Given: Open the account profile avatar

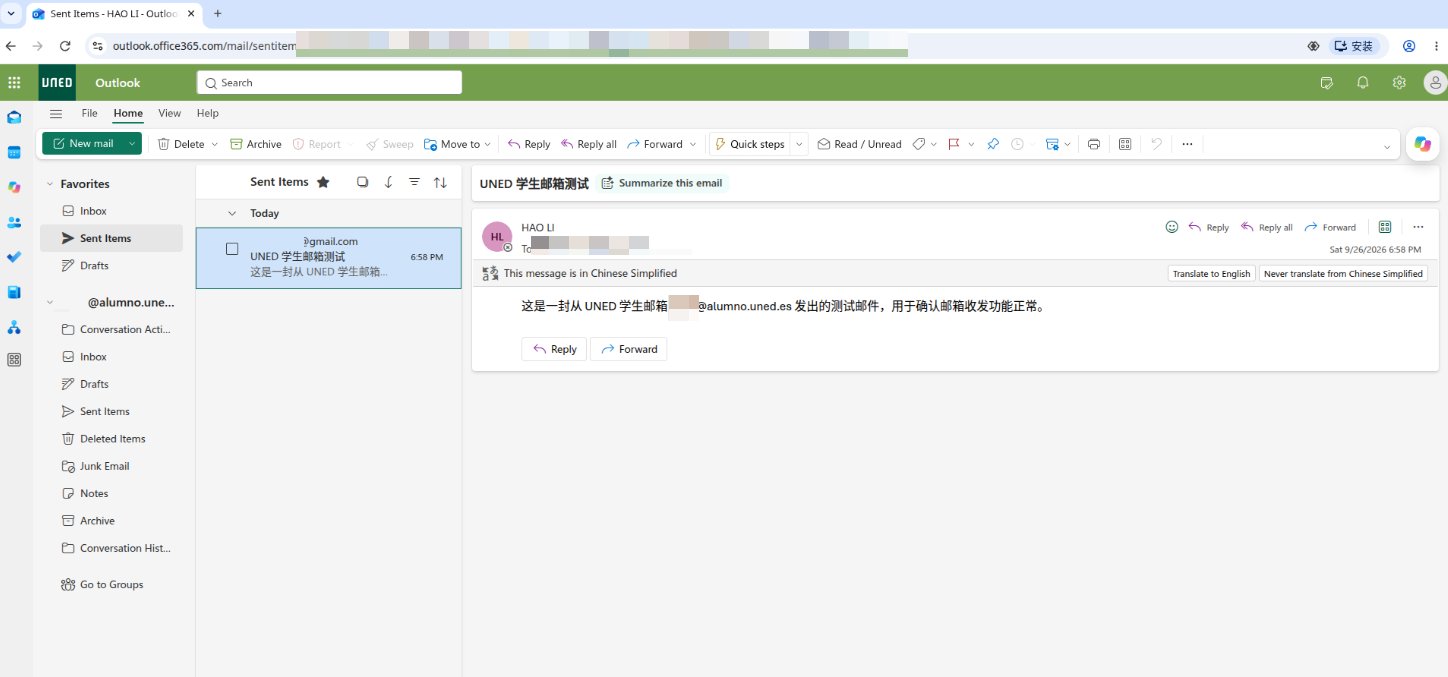Looking at the screenshot, I should [1435, 83].
